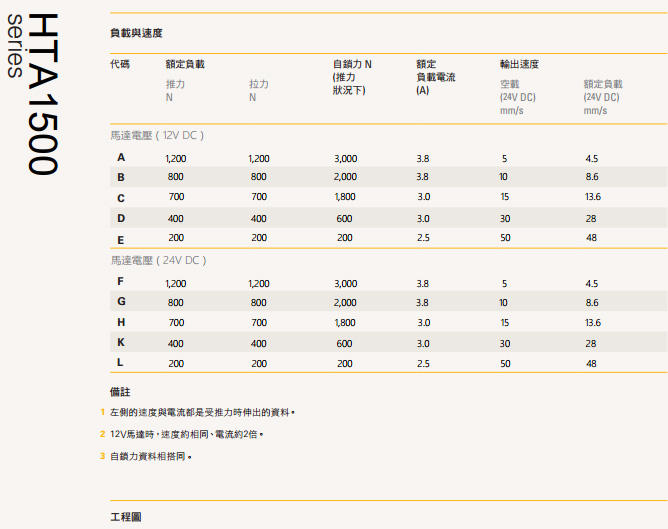Screen dimensions: 668x529
Task: Select section label 馬達電壓 (12V DC)
Action: point(157,135)
